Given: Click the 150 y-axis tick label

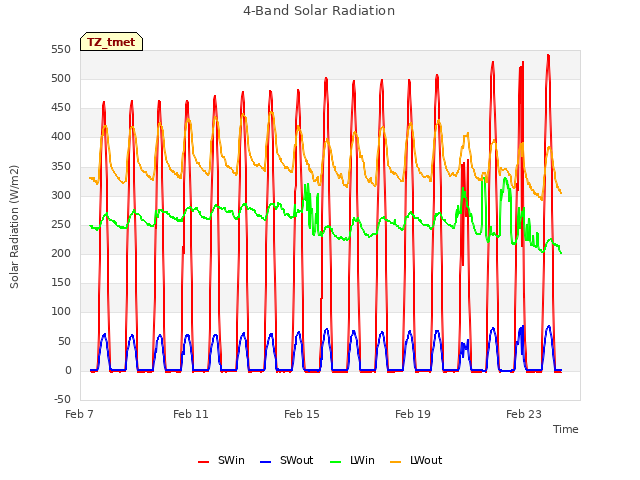Looking at the screenshot, I should tap(61, 283).
